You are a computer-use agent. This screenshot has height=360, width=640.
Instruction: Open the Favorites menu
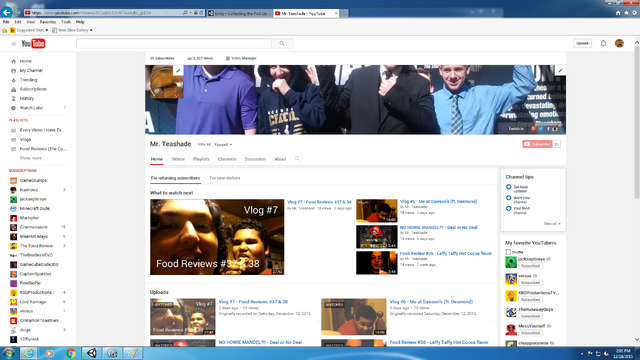tap(48, 22)
